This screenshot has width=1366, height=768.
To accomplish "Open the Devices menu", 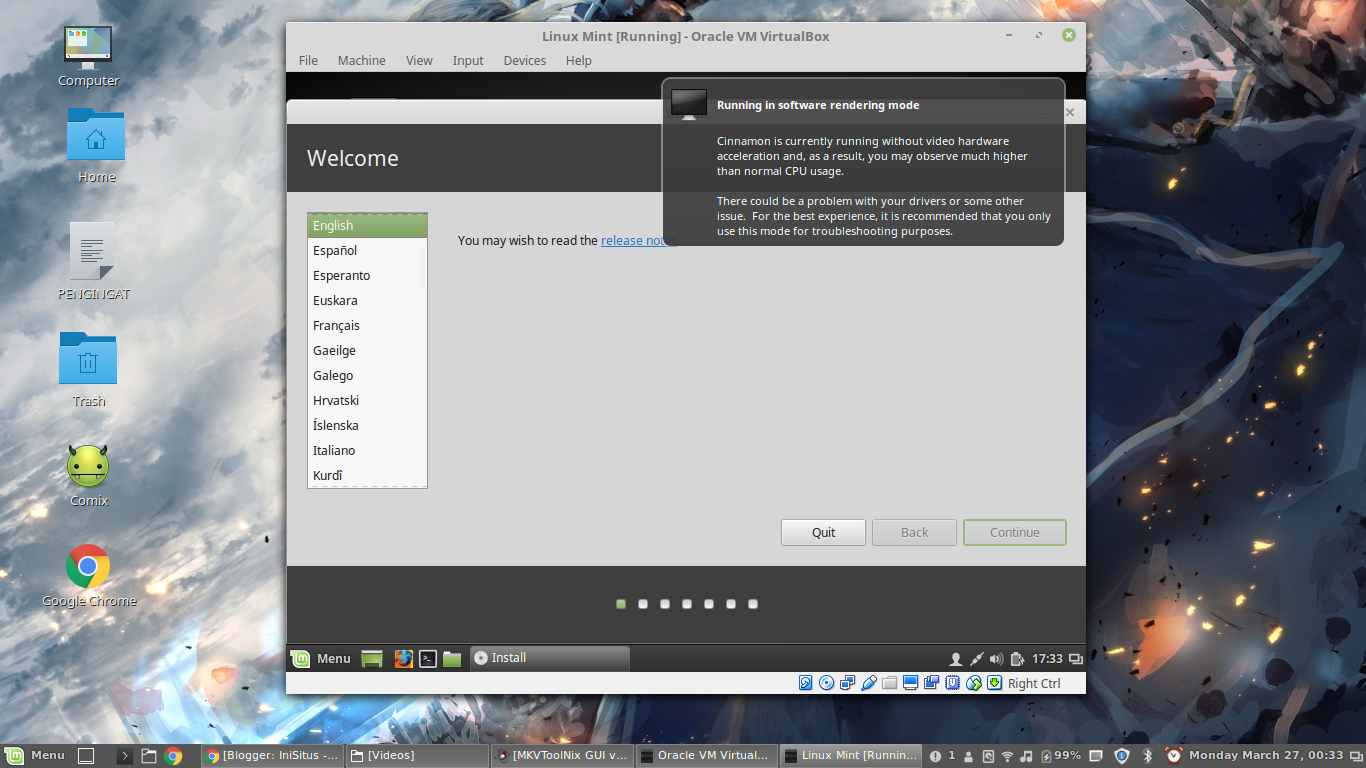I will pyautogui.click(x=525, y=60).
